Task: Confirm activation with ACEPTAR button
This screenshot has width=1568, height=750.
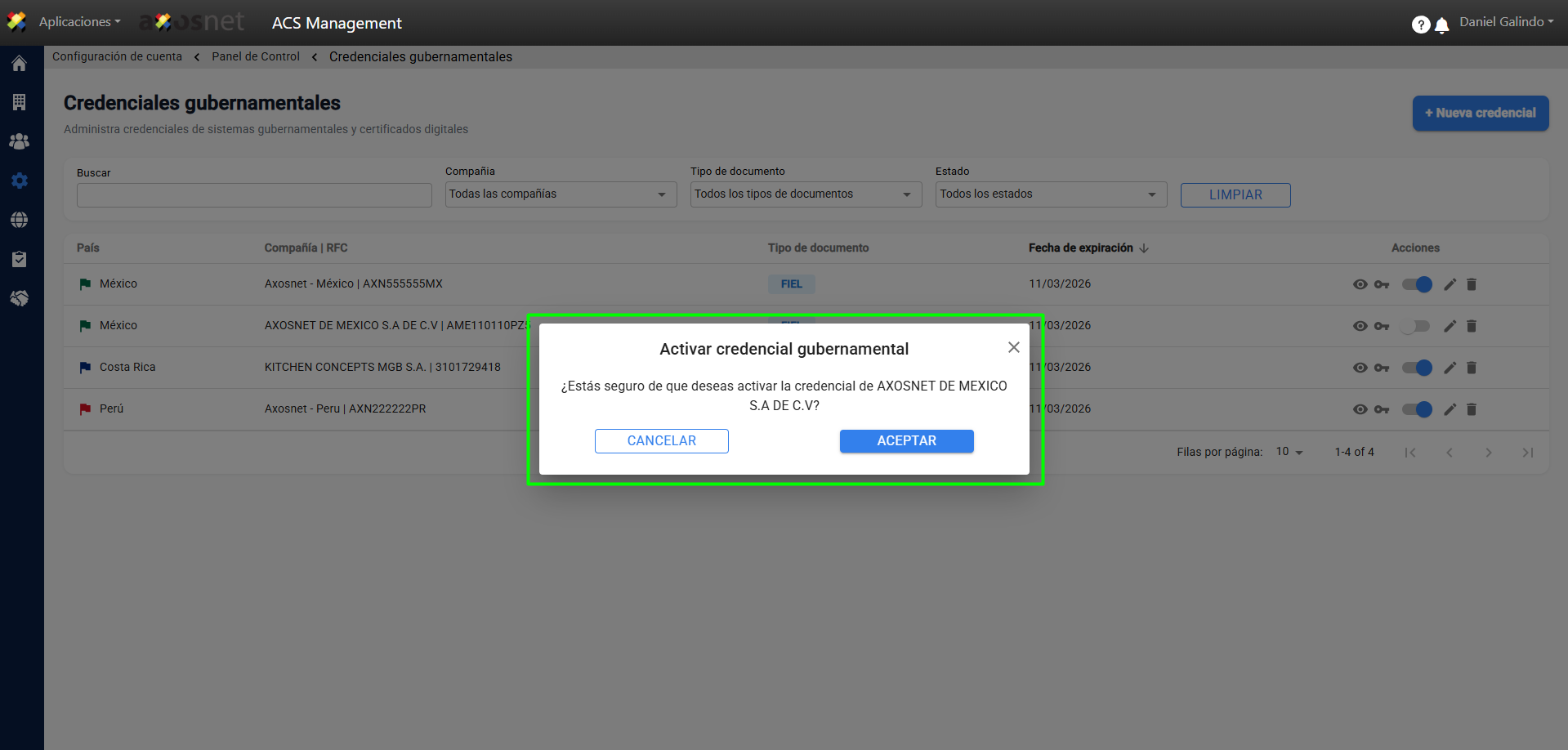Action: pos(906,441)
